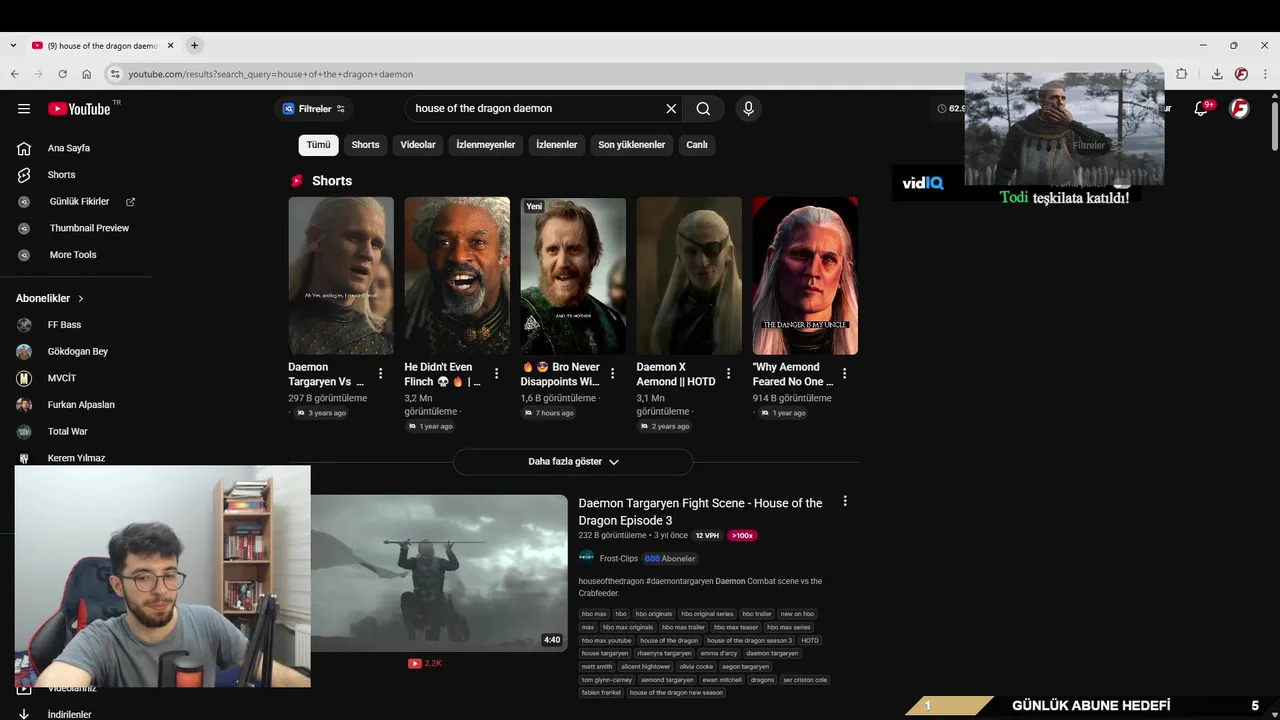
Task: Select the Tümü filter chip
Action: [318, 145]
